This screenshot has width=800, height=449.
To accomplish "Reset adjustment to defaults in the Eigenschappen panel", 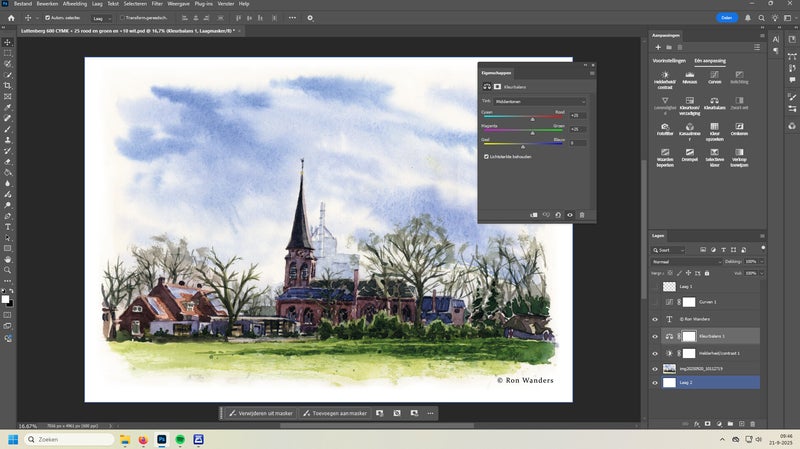I will [558, 214].
